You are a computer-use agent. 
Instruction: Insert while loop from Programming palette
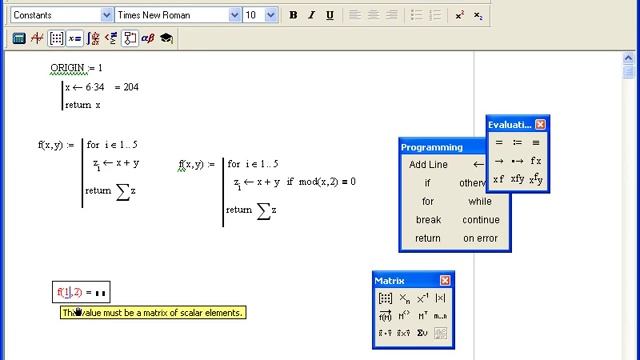[x=480, y=201]
